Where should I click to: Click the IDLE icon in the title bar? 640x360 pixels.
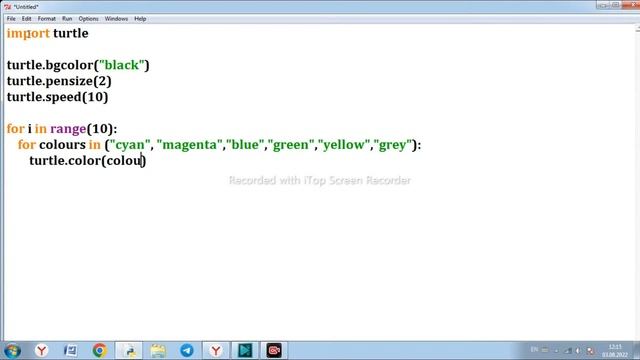(x=8, y=7)
